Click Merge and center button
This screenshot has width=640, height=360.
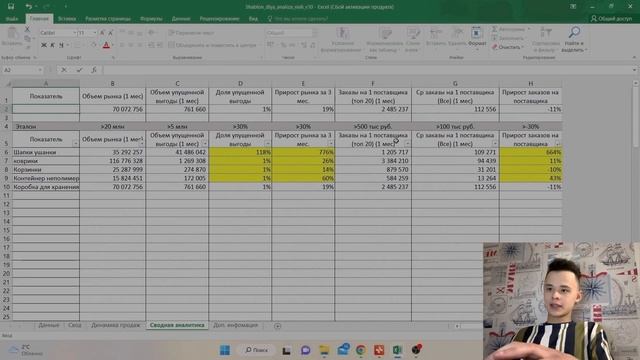212,45
